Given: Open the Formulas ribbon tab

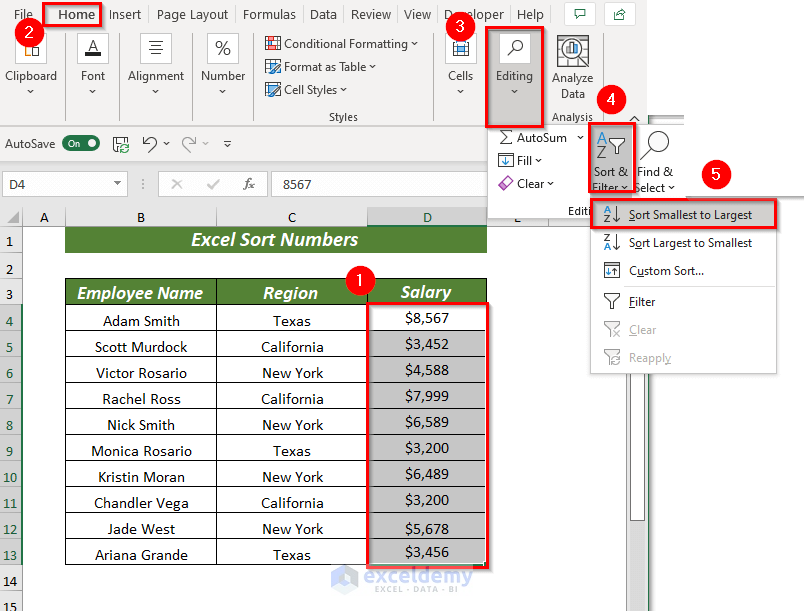Looking at the screenshot, I should click(x=269, y=14).
